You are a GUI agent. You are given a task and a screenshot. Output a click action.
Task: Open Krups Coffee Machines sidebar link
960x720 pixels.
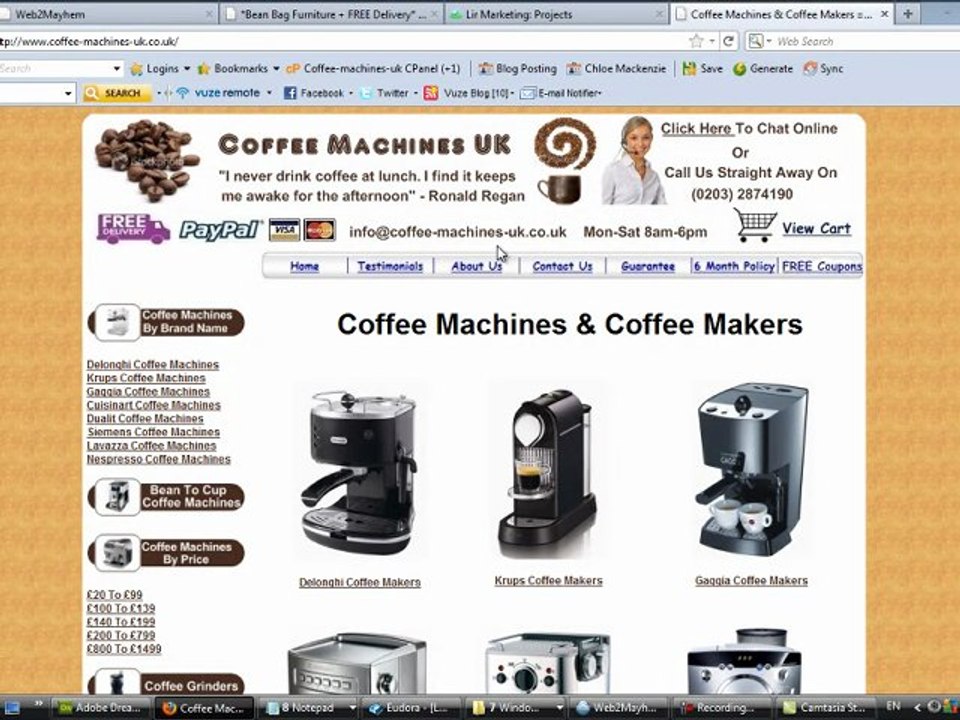[146, 378]
